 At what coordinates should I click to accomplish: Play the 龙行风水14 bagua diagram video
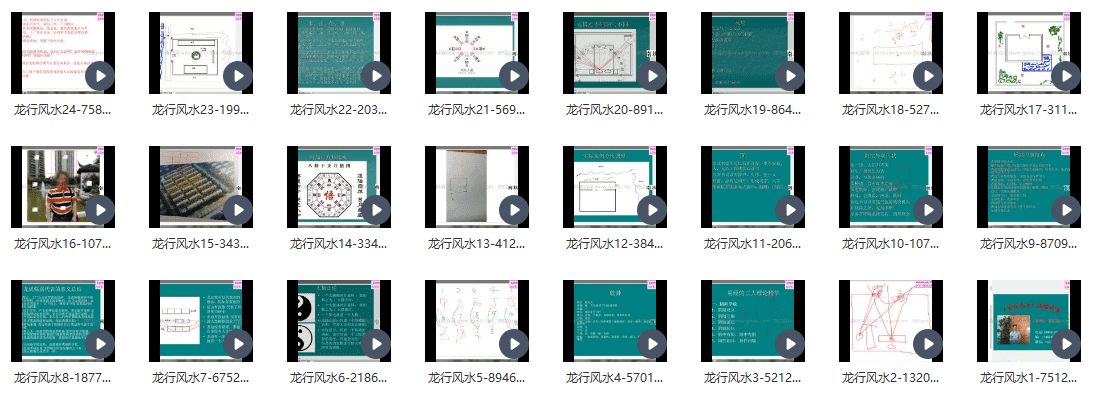[376, 210]
